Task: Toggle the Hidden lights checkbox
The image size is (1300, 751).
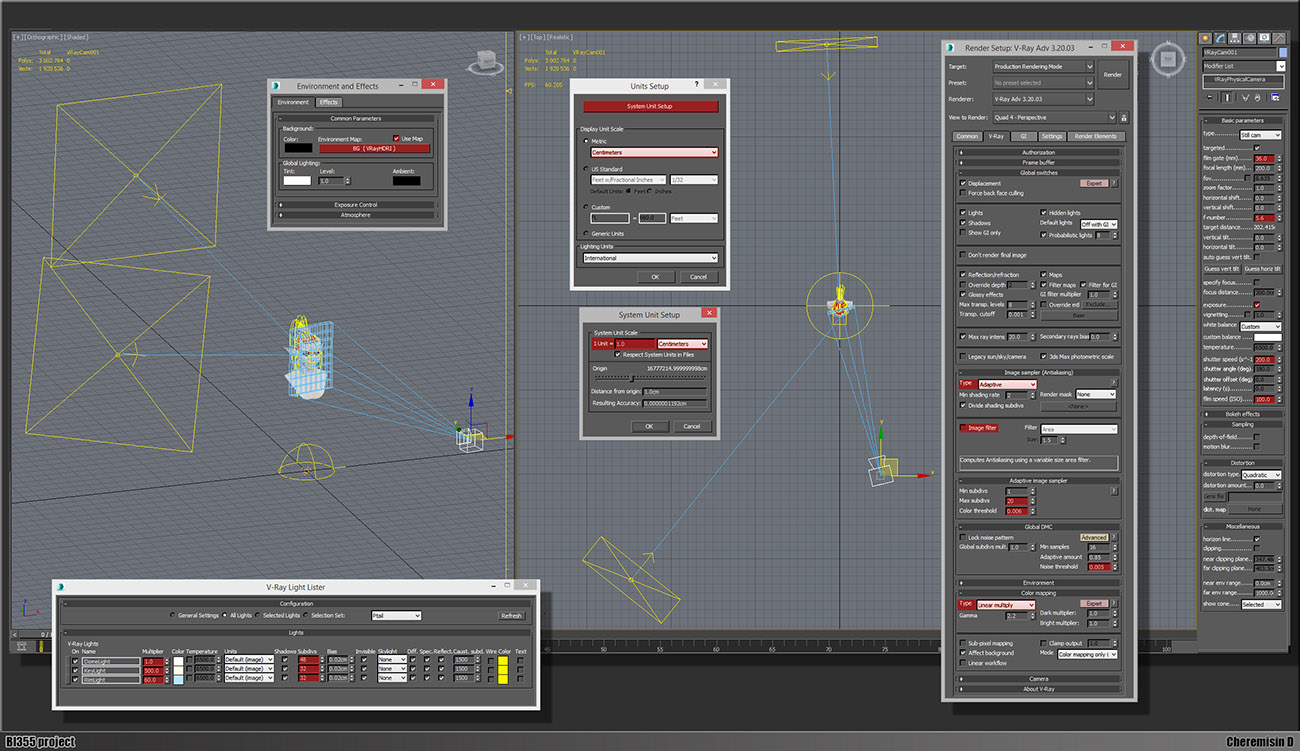Action: [1043, 213]
